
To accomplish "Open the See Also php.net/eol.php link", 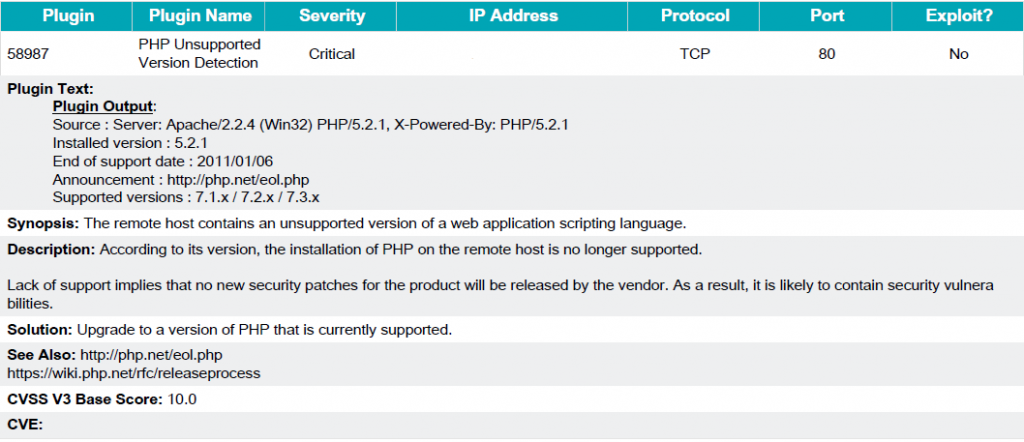I will tap(151, 356).
